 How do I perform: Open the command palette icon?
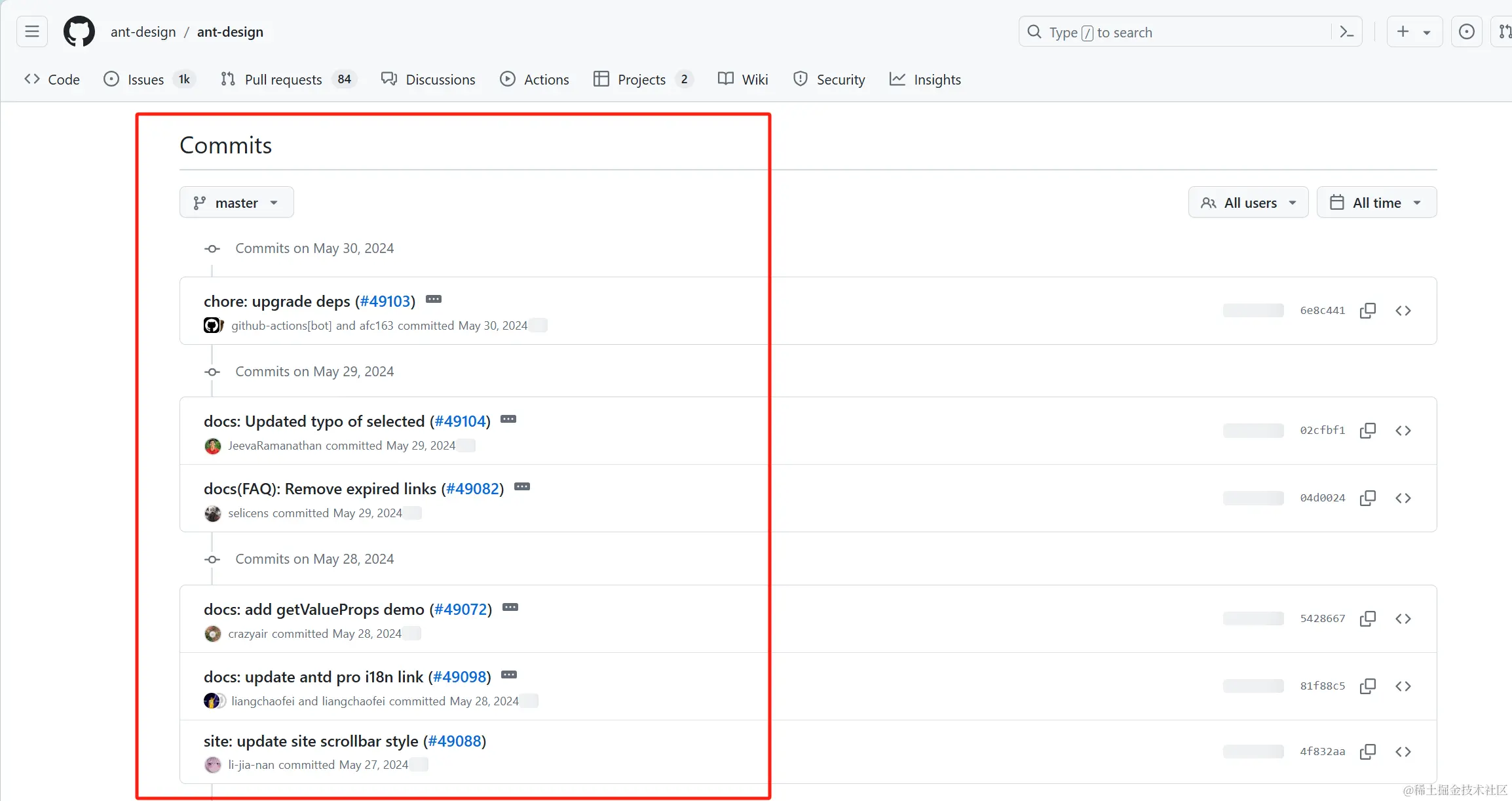pyautogui.click(x=1346, y=31)
